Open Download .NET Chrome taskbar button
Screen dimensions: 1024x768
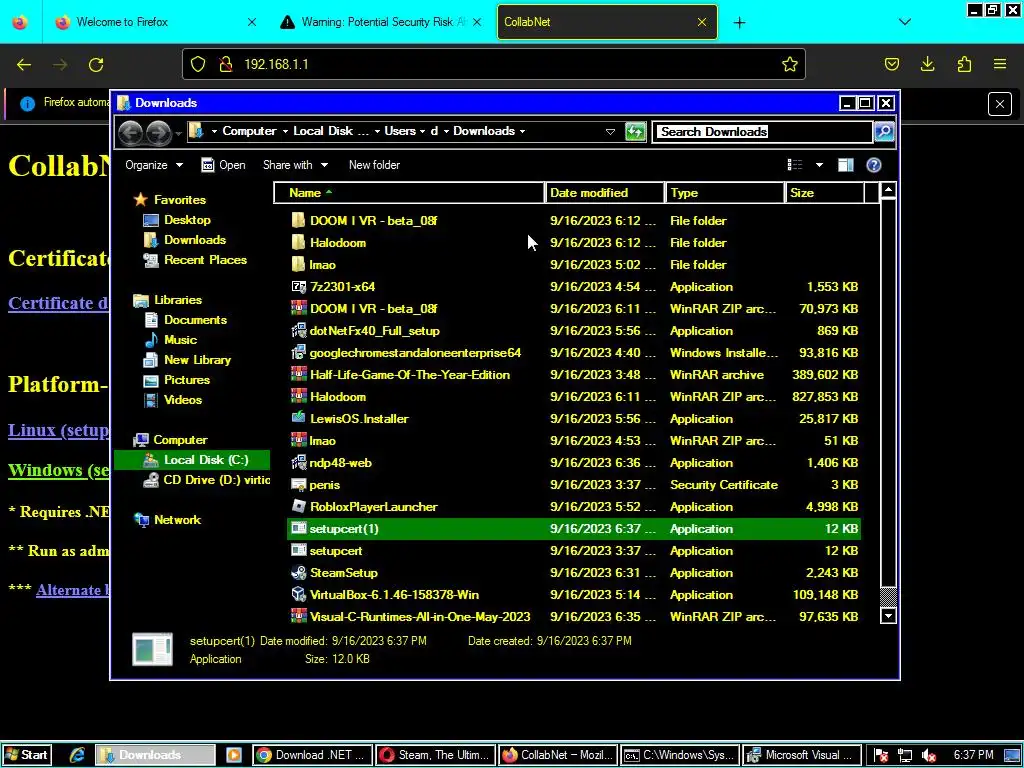coord(313,755)
